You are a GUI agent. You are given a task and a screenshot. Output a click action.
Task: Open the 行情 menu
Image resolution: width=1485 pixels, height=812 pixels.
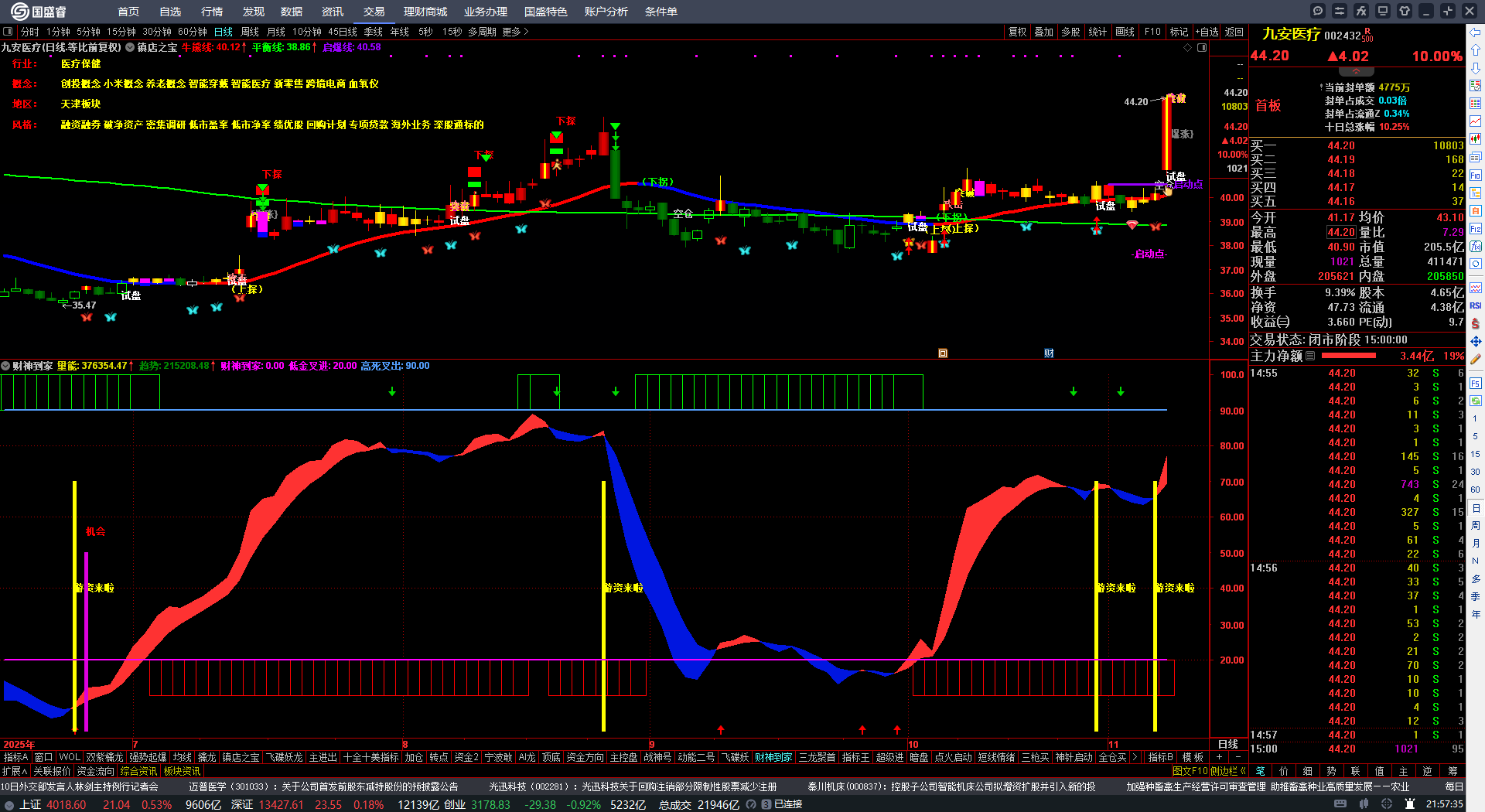coord(211,12)
